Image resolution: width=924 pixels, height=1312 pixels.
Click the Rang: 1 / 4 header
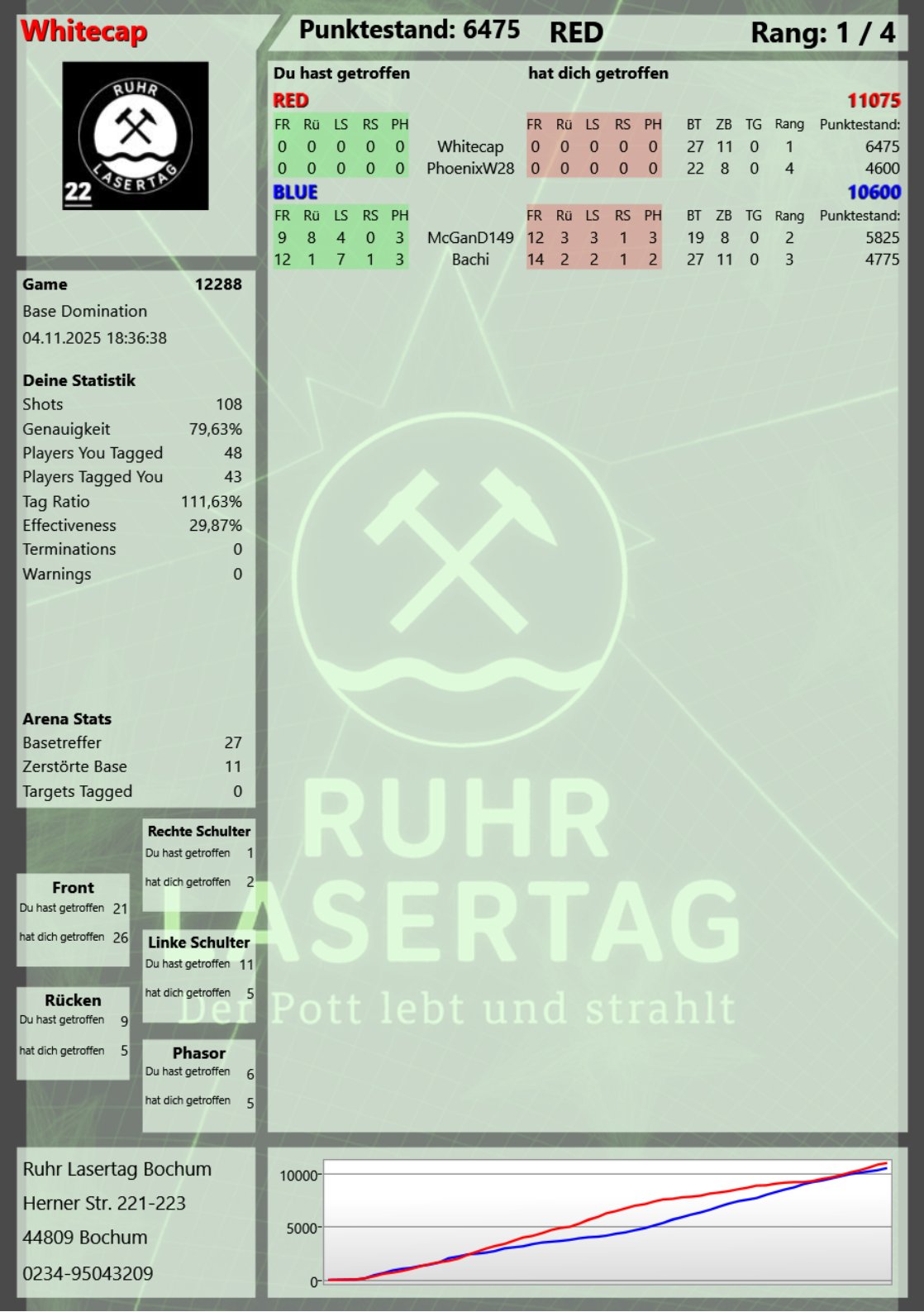822,33
